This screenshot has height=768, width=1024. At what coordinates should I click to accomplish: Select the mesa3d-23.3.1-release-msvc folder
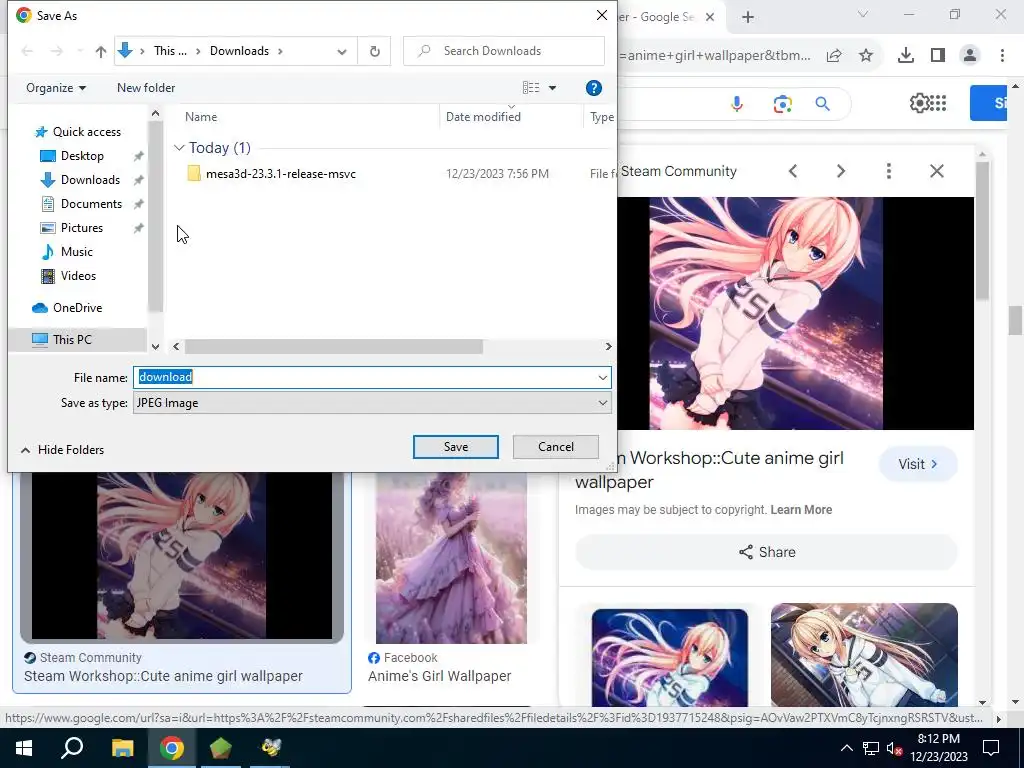pos(281,174)
